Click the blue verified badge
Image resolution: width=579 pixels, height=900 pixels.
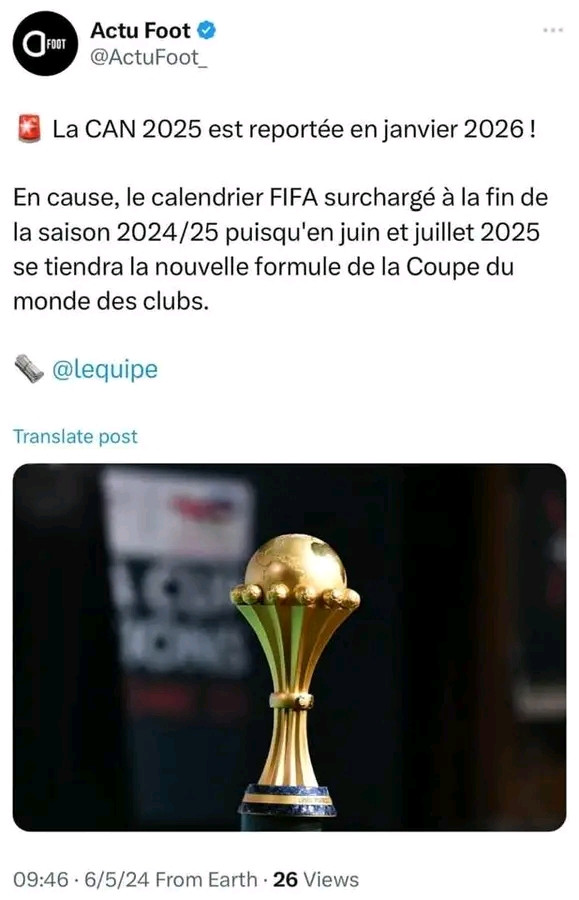point(207,30)
